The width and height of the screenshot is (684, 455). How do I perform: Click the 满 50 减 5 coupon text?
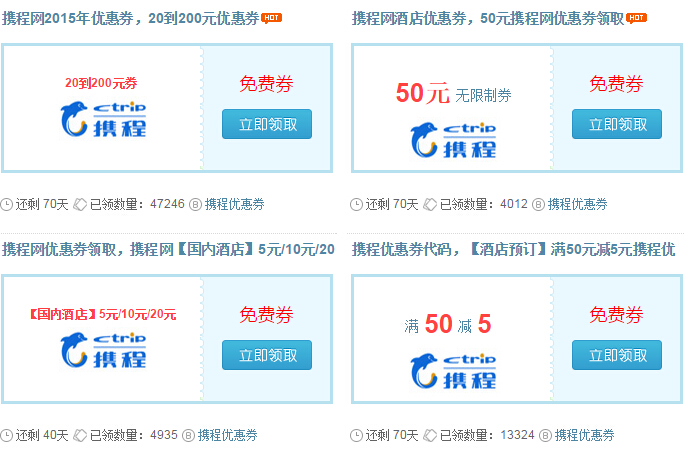coord(448,324)
